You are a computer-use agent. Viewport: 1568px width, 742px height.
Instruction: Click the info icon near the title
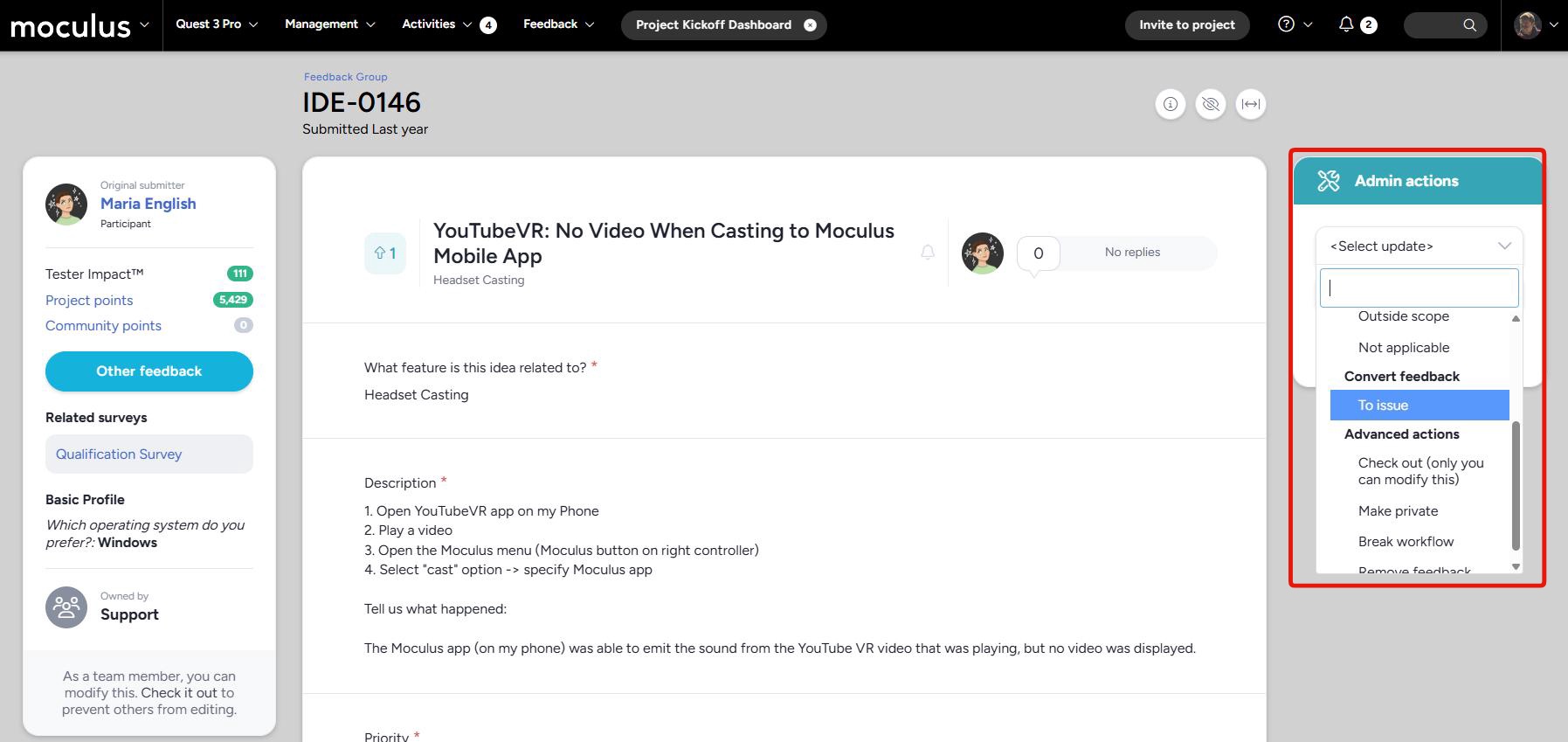pyautogui.click(x=1171, y=104)
